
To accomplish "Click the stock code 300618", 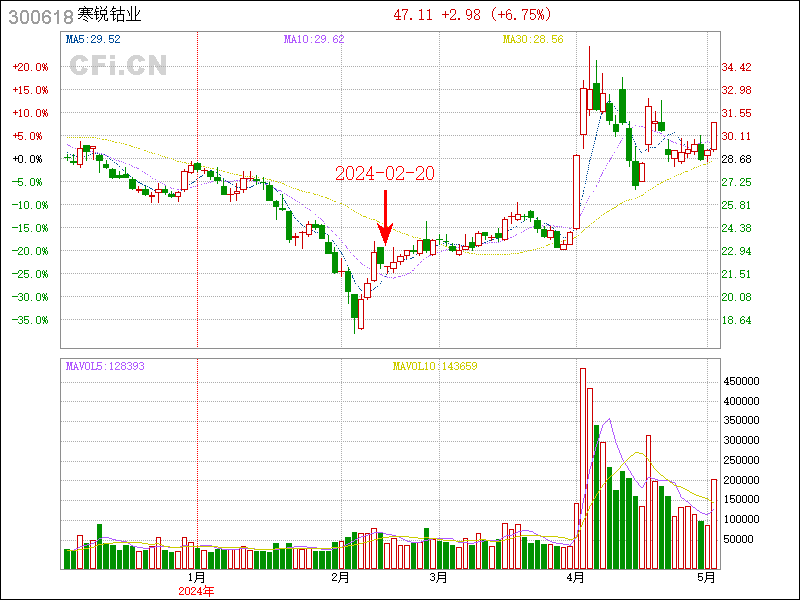I will click(x=38, y=16).
